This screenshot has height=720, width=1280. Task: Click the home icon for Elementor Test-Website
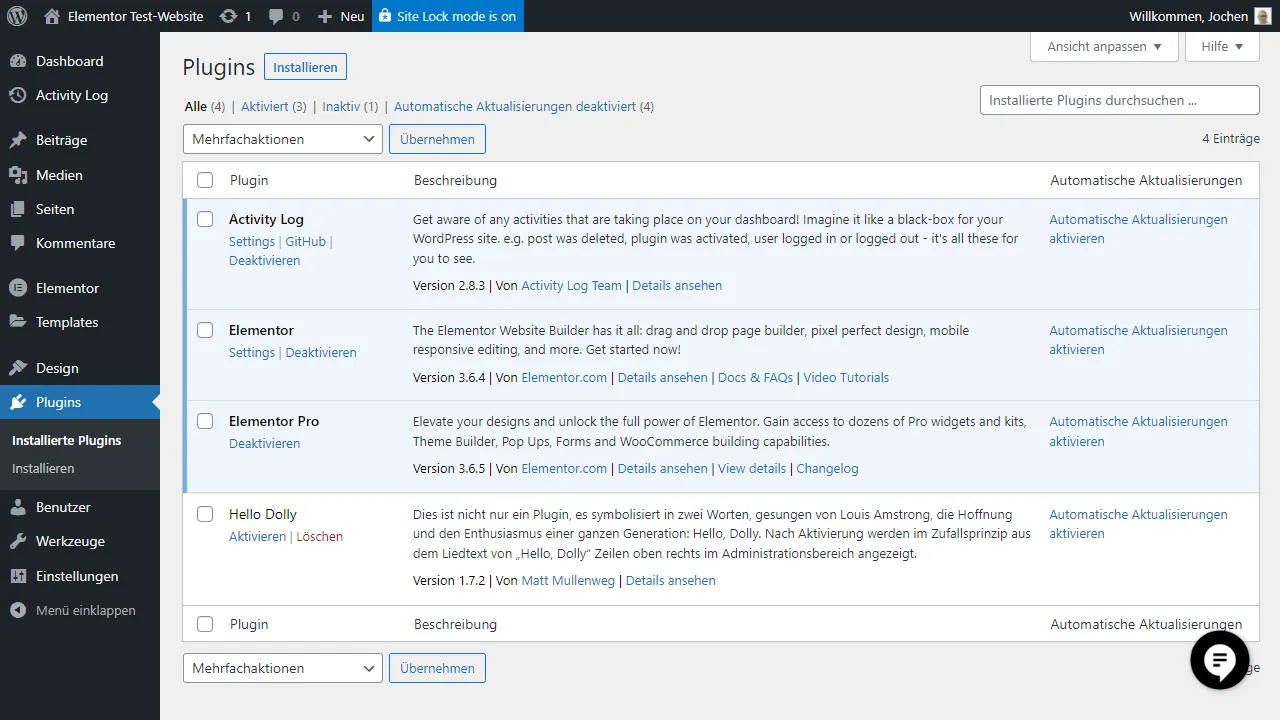(x=52, y=16)
